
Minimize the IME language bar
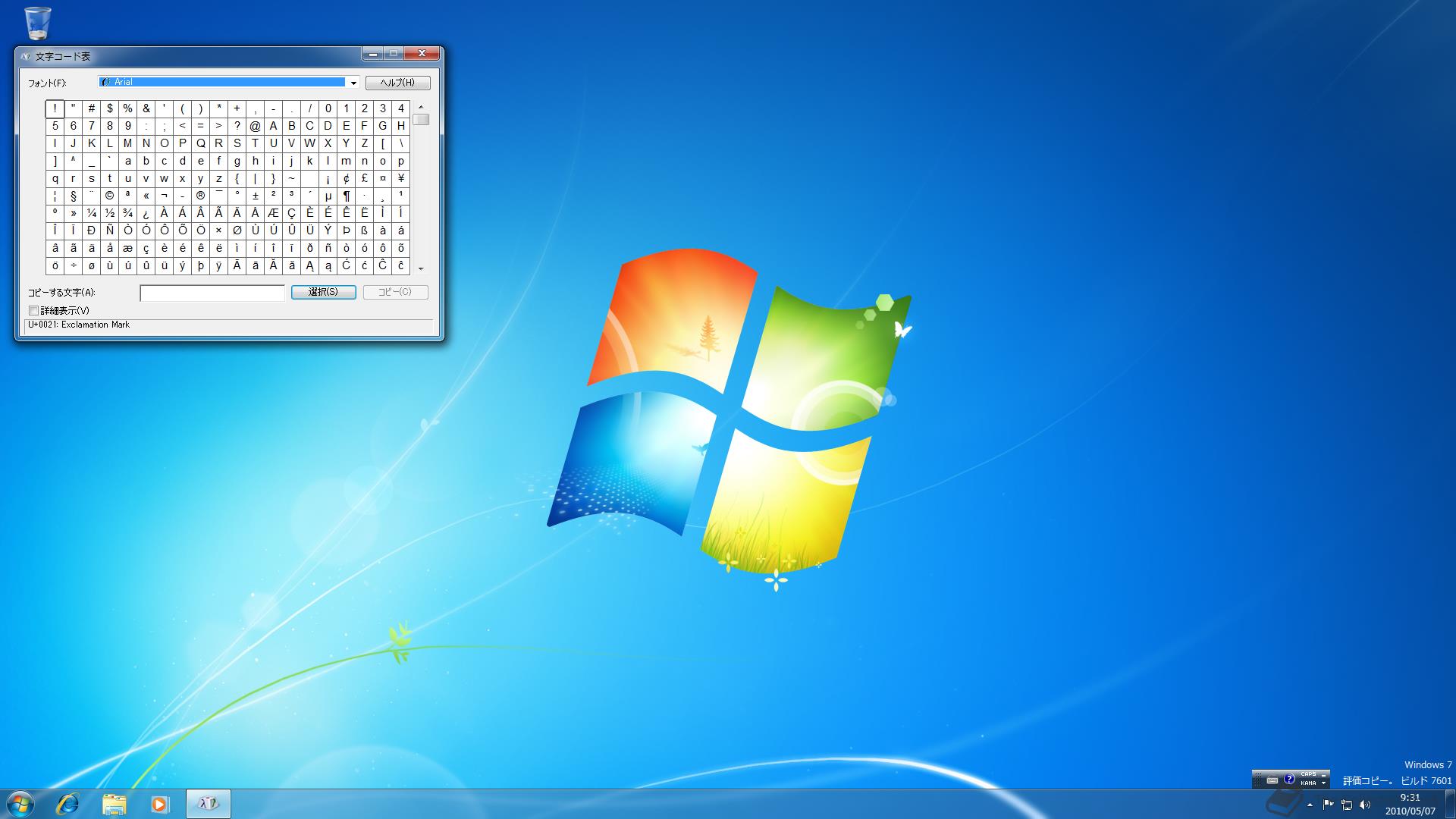coord(1323,775)
